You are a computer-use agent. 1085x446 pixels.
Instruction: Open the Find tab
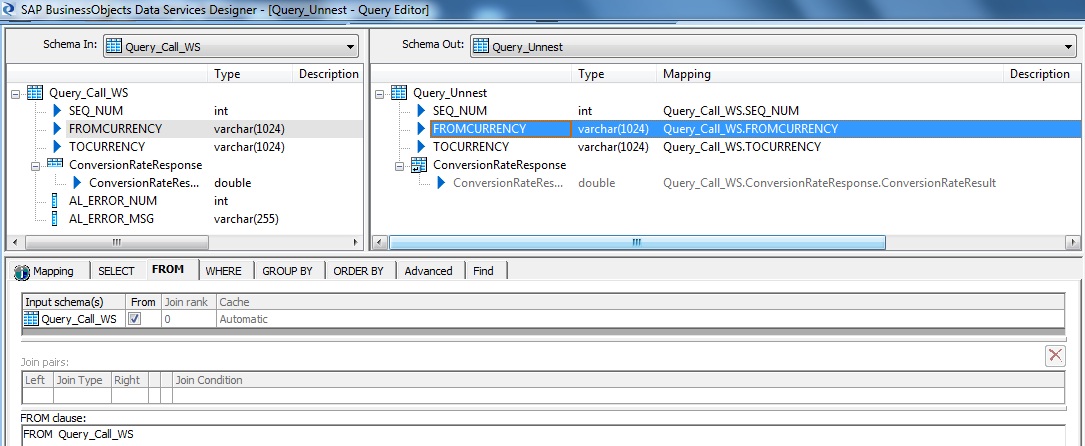[483, 271]
